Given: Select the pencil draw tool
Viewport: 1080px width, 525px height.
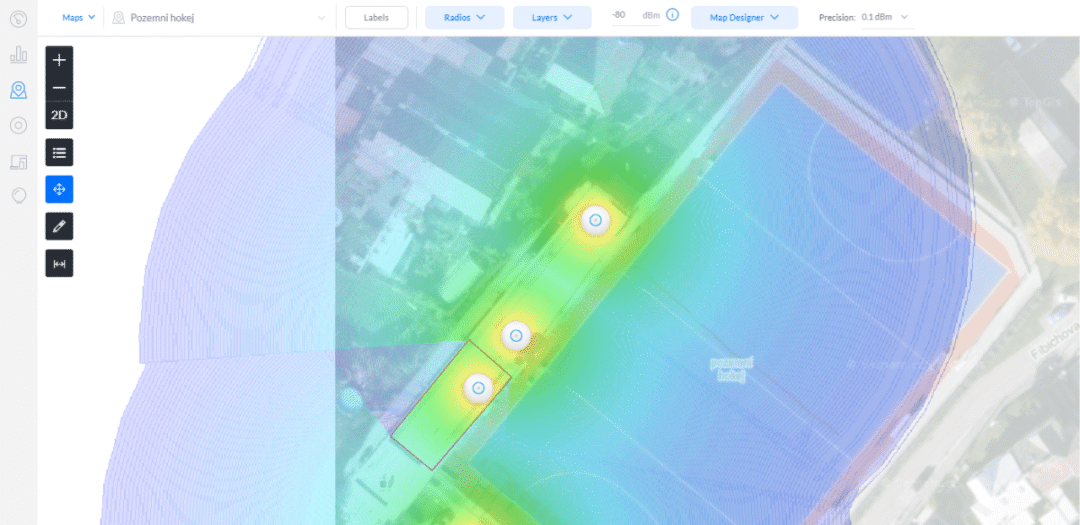Looking at the screenshot, I should coord(59,226).
